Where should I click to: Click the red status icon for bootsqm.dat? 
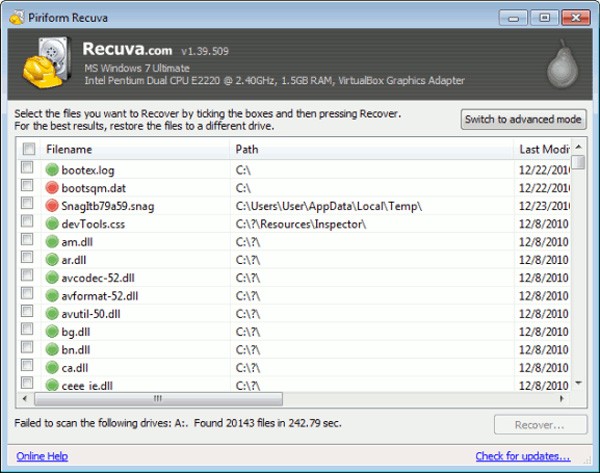pos(53,188)
